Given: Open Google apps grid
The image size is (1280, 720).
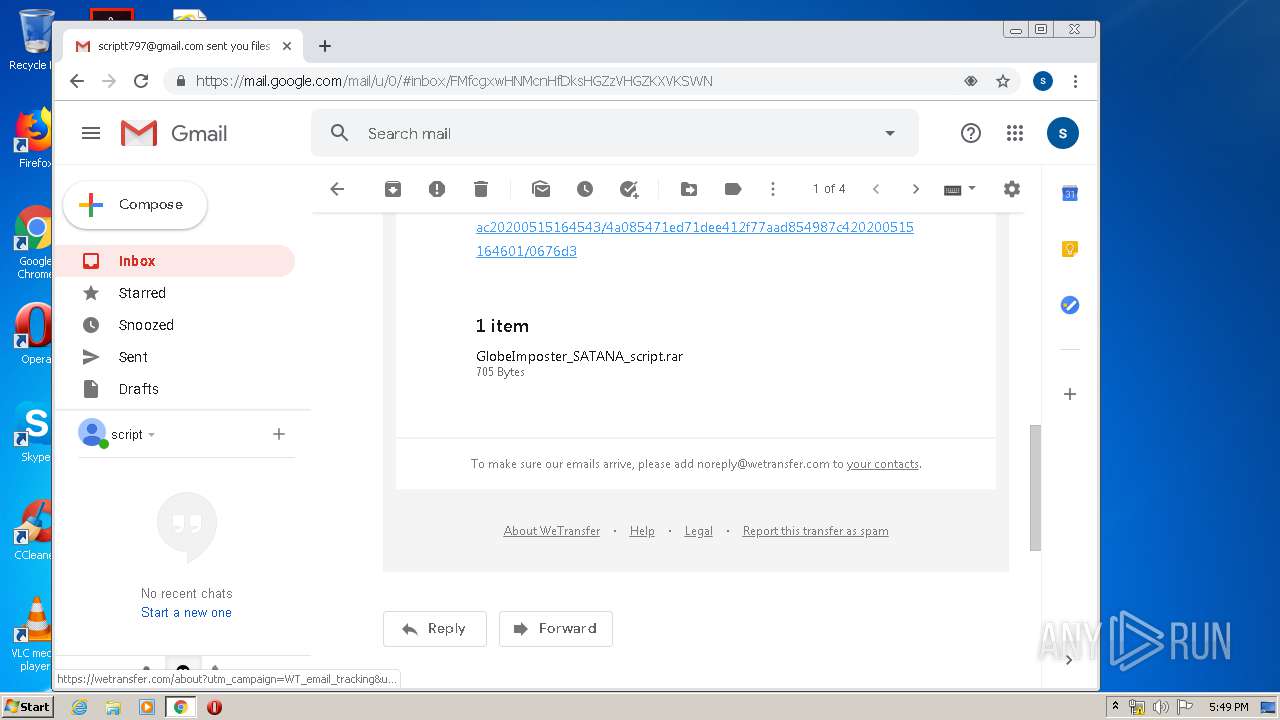Looking at the screenshot, I should 1015,133.
